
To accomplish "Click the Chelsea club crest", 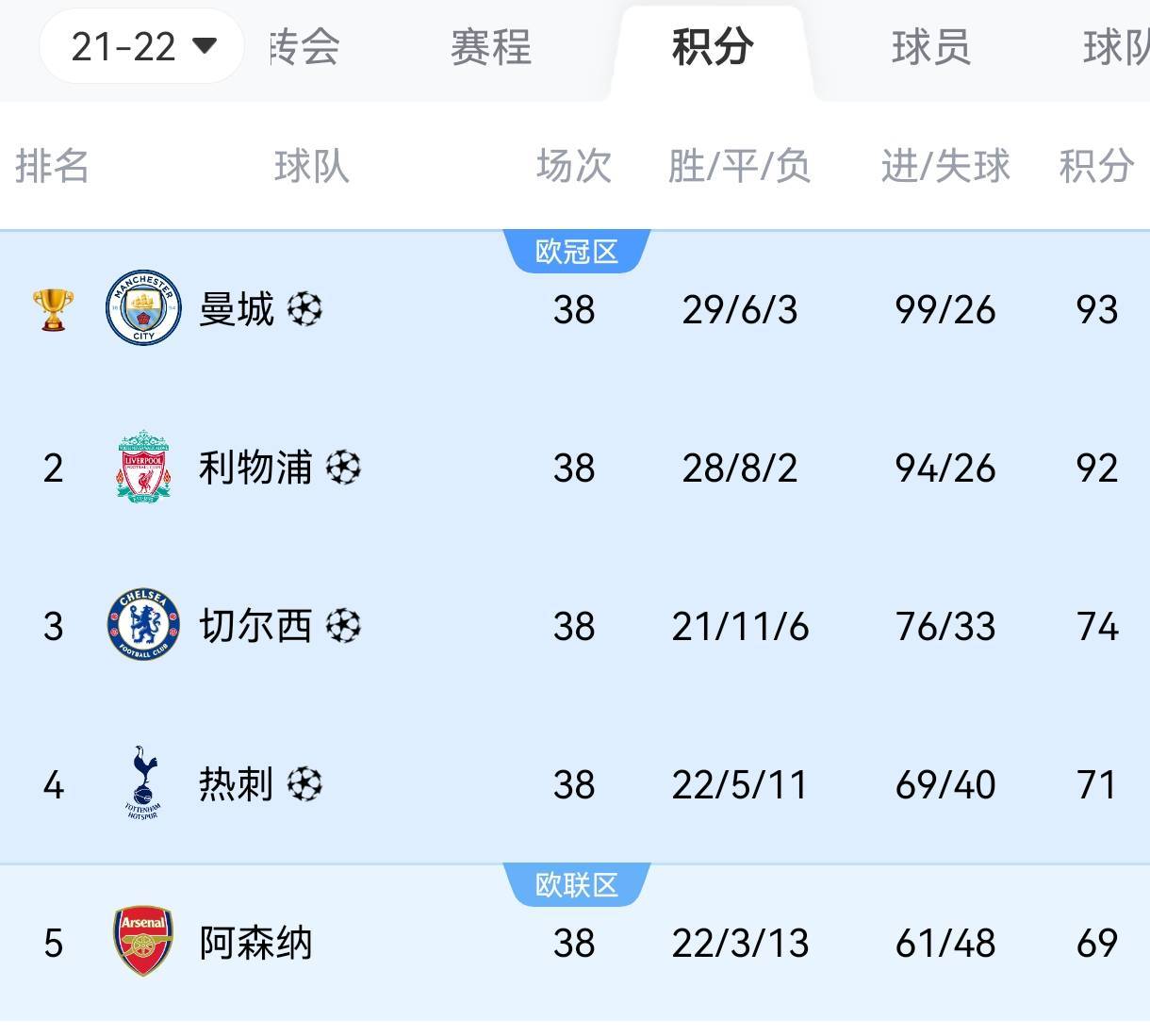I will click(143, 625).
